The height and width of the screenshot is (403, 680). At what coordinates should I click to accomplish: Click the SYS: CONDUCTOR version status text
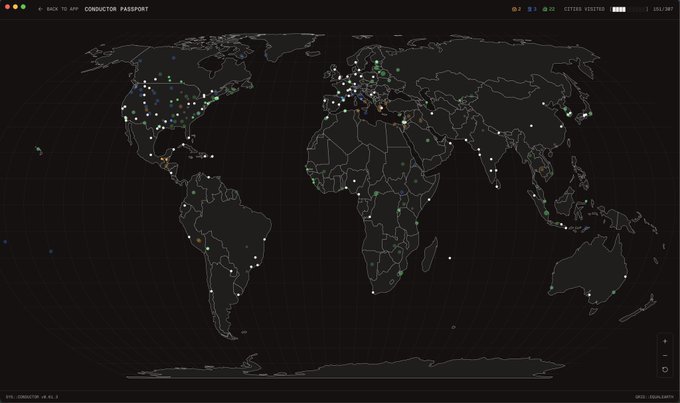click(x=32, y=397)
